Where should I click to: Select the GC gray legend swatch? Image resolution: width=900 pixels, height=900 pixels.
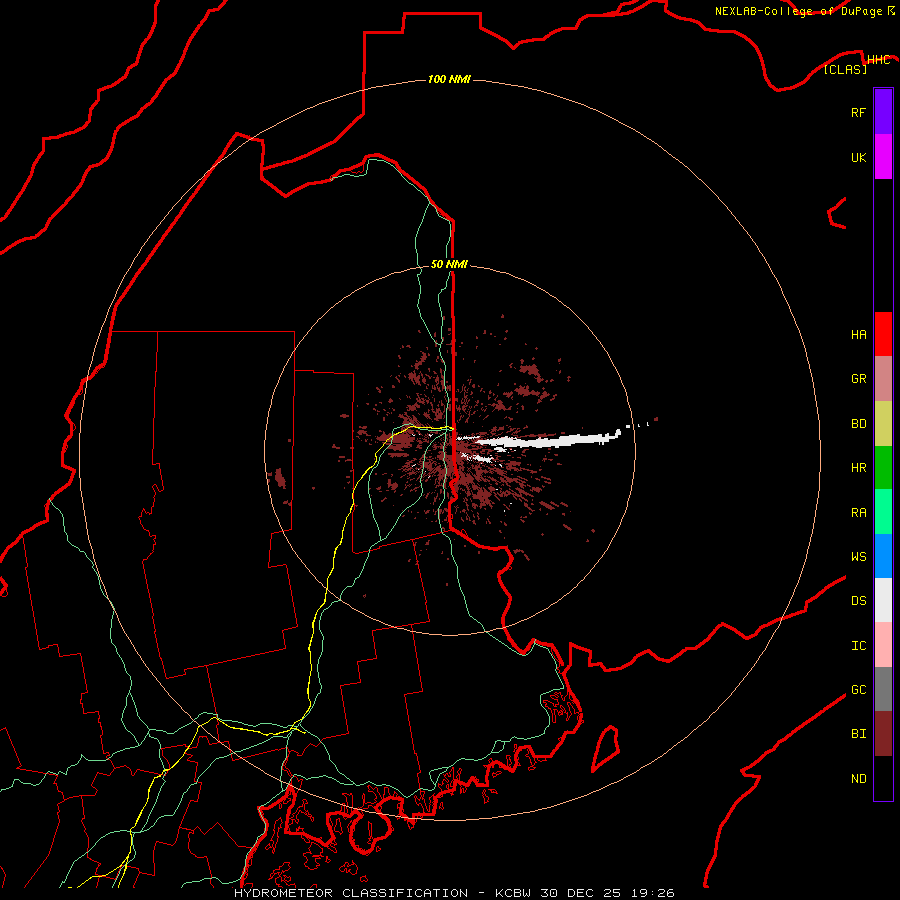(883, 689)
